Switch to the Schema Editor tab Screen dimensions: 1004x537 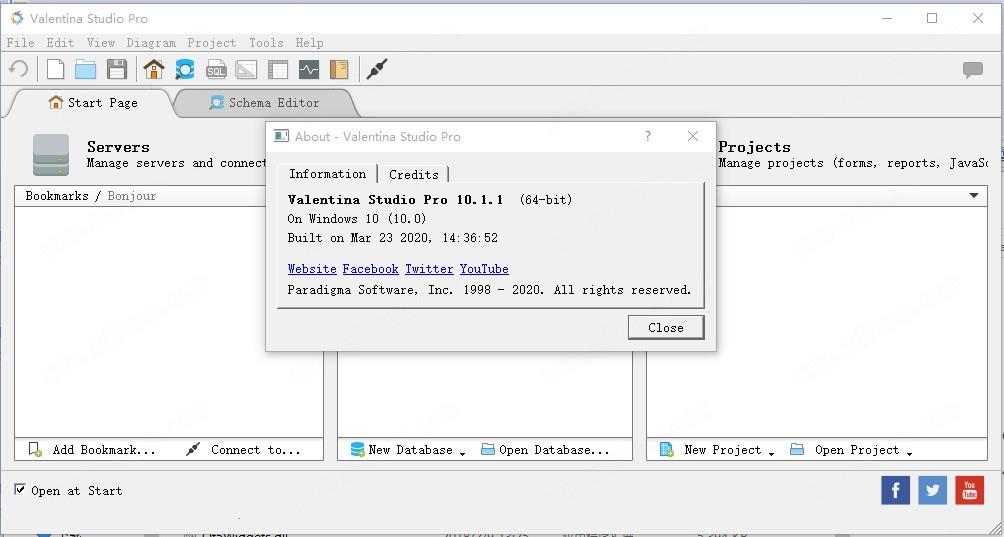pos(264,102)
